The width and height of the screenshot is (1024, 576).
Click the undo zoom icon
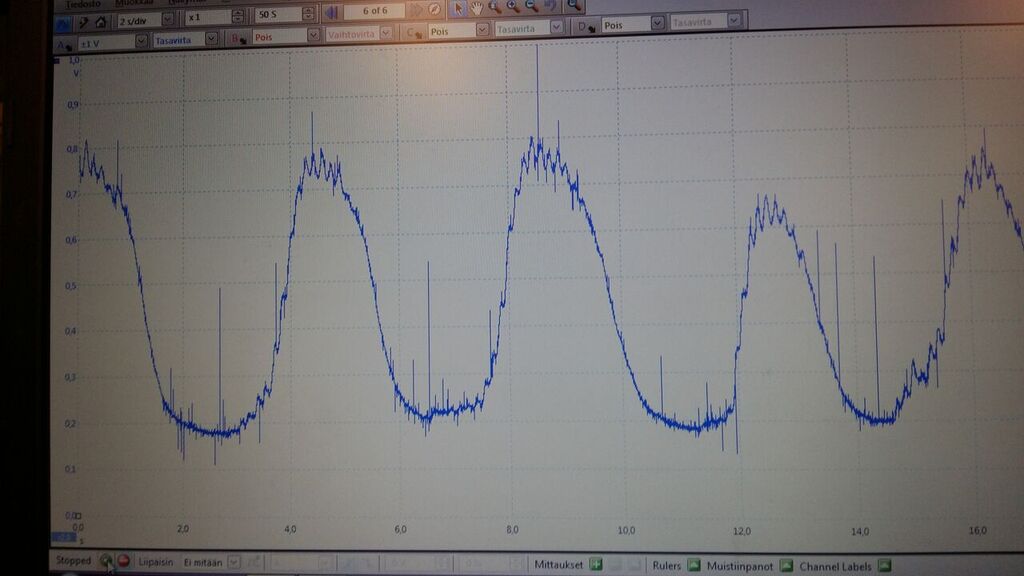click(x=550, y=6)
